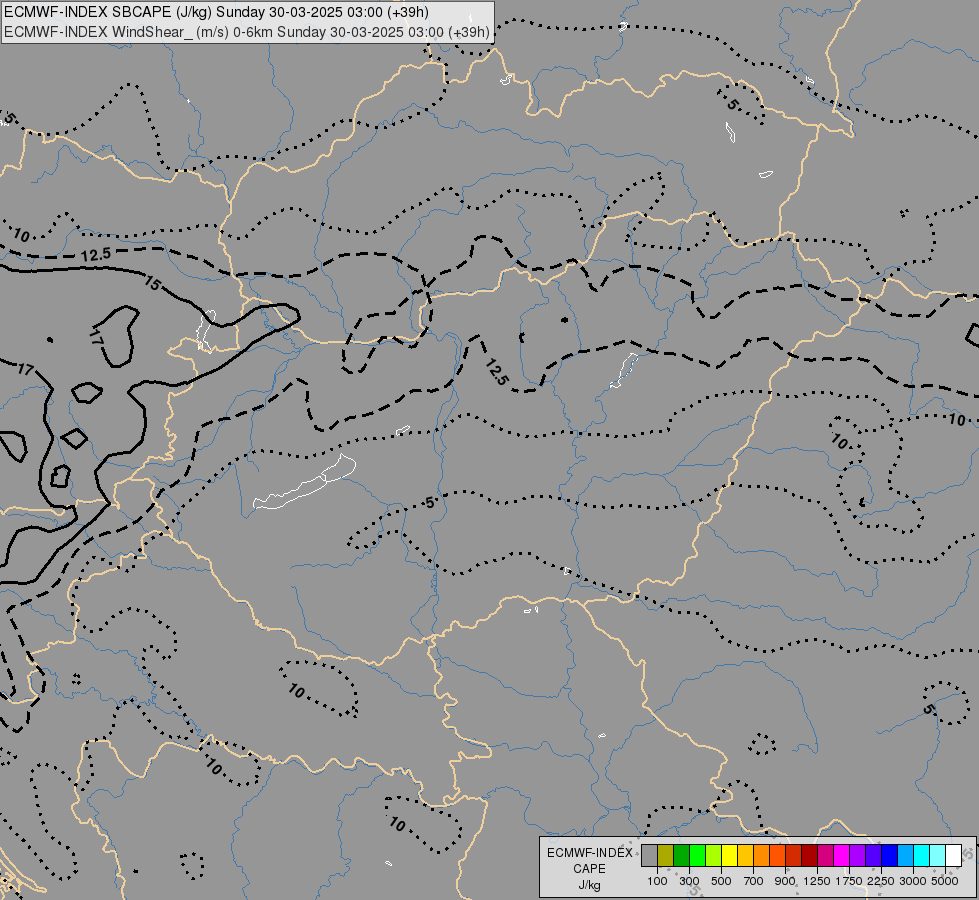Click the legend value 300
The image size is (979, 900).
[689, 881]
